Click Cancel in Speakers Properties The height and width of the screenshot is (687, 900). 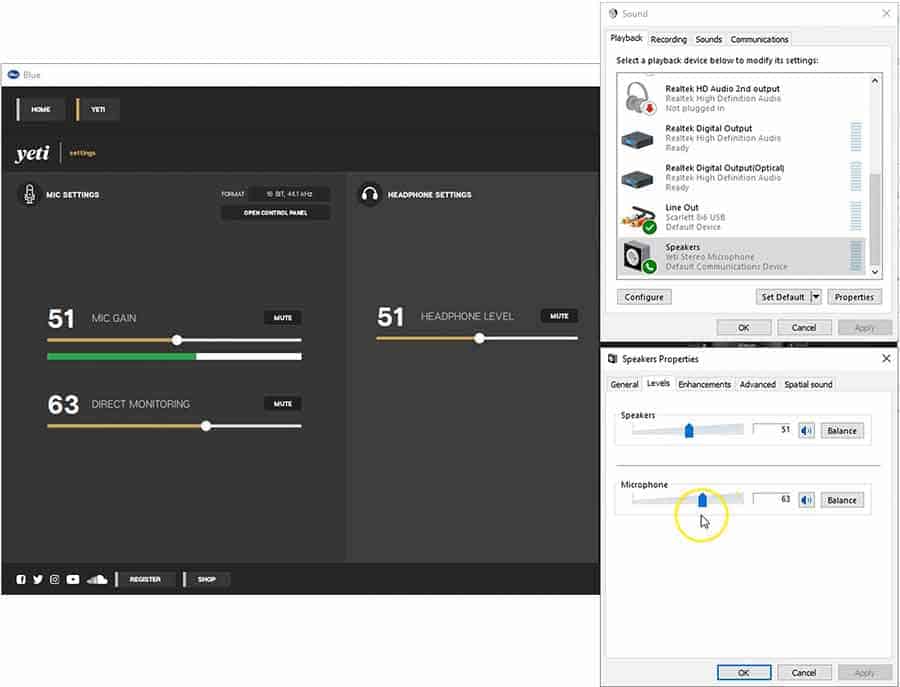coord(804,672)
